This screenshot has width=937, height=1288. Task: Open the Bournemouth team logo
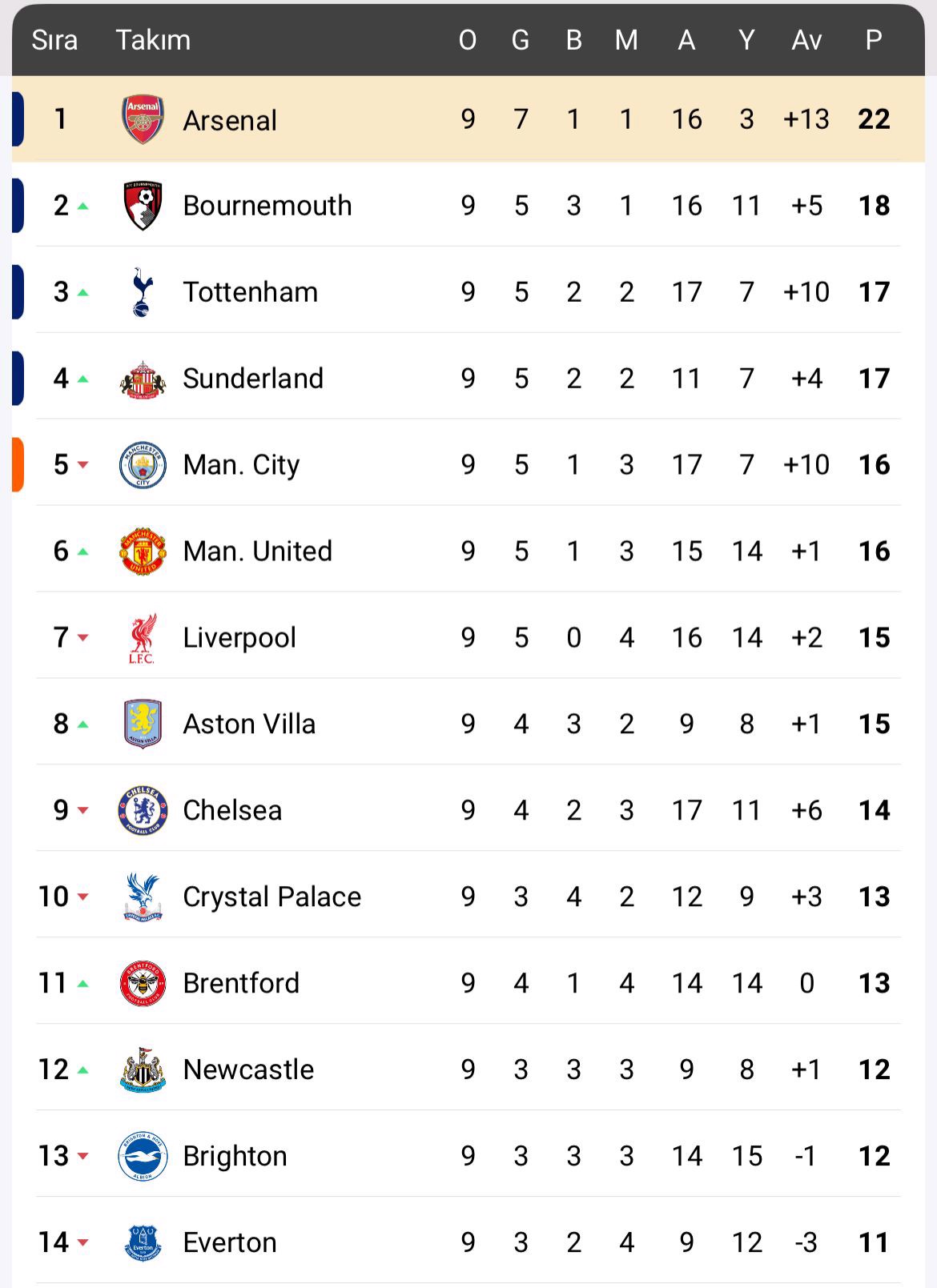pyautogui.click(x=143, y=206)
